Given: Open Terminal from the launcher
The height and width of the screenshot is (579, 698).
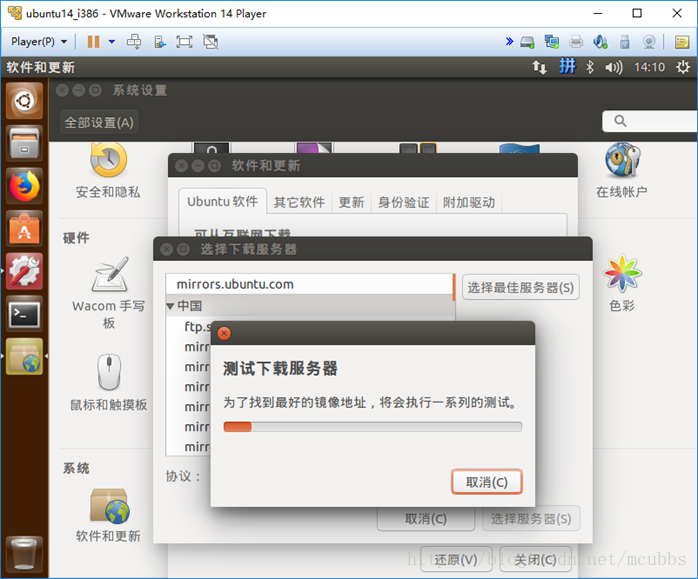Looking at the screenshot, I should click(24, 314).
